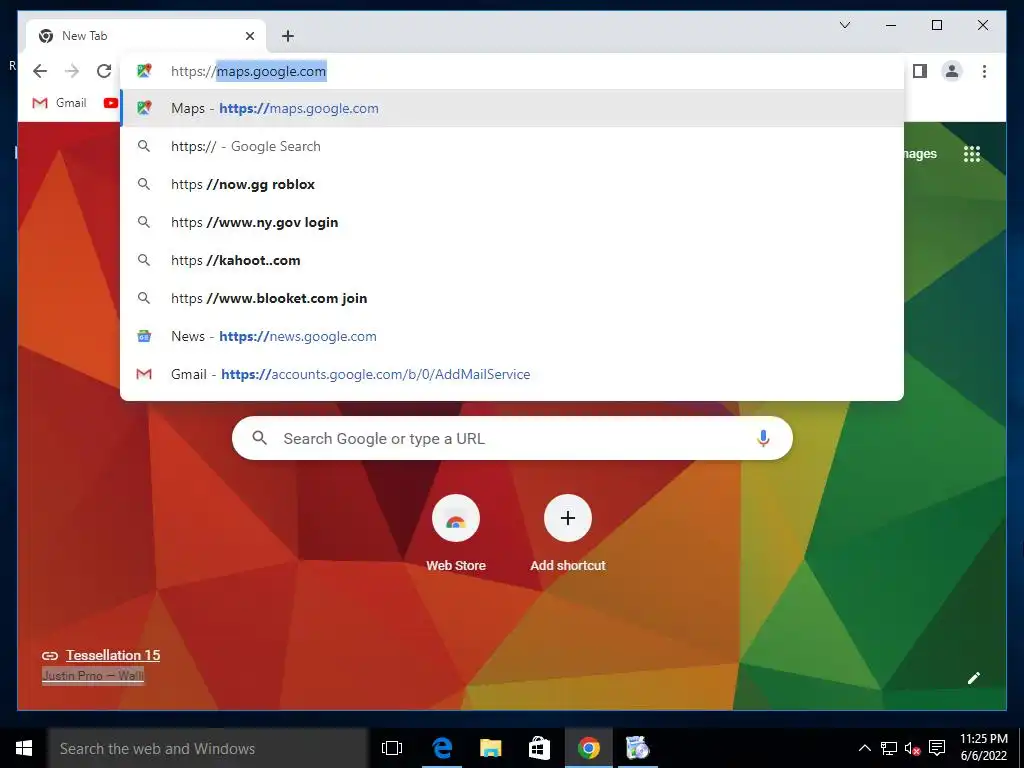Open the Gmail bookmark
This screenshot has width=1024, height=768.
(59, 103)
